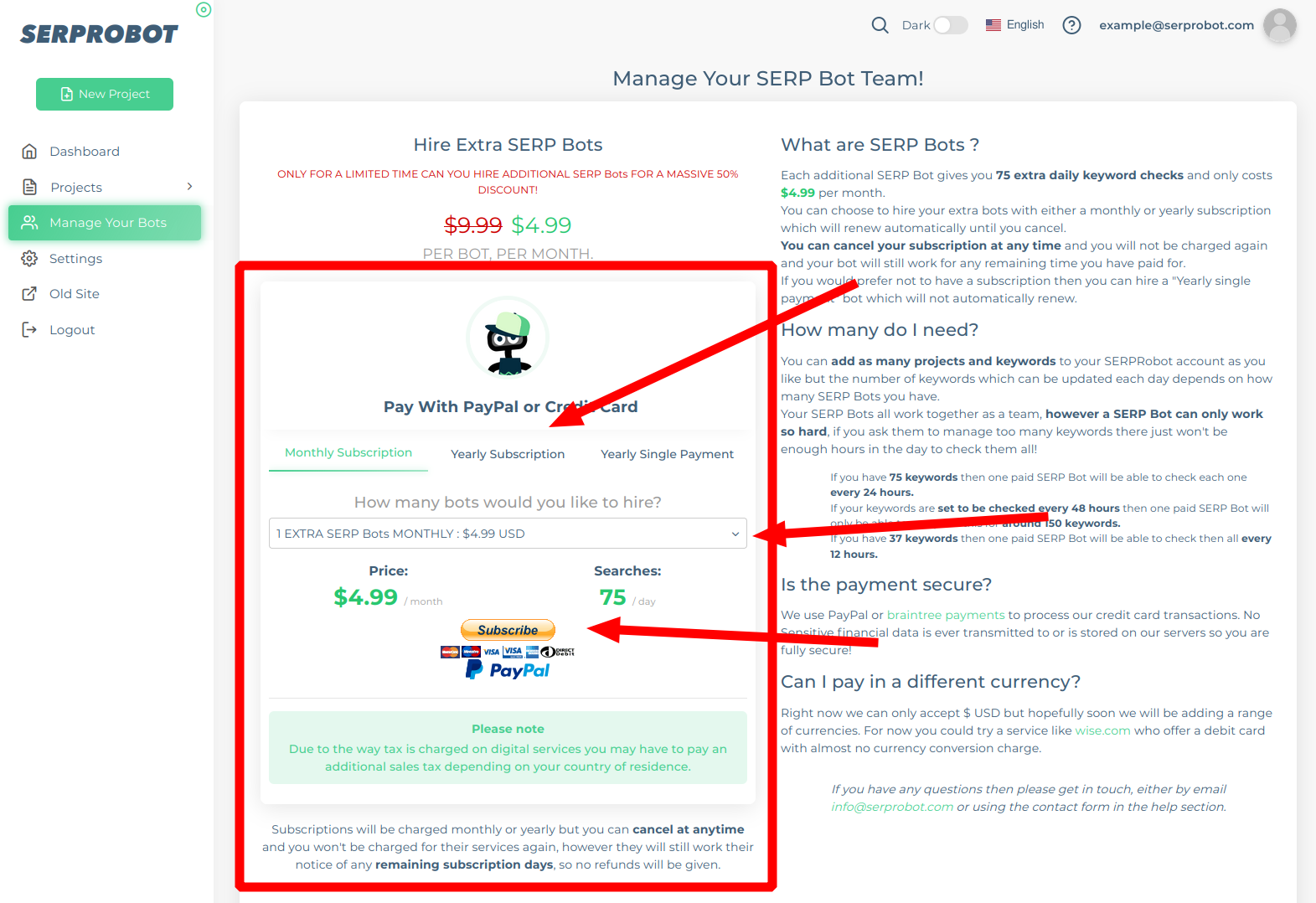Switch to Yearly Single Payment tab

[667, 454]
